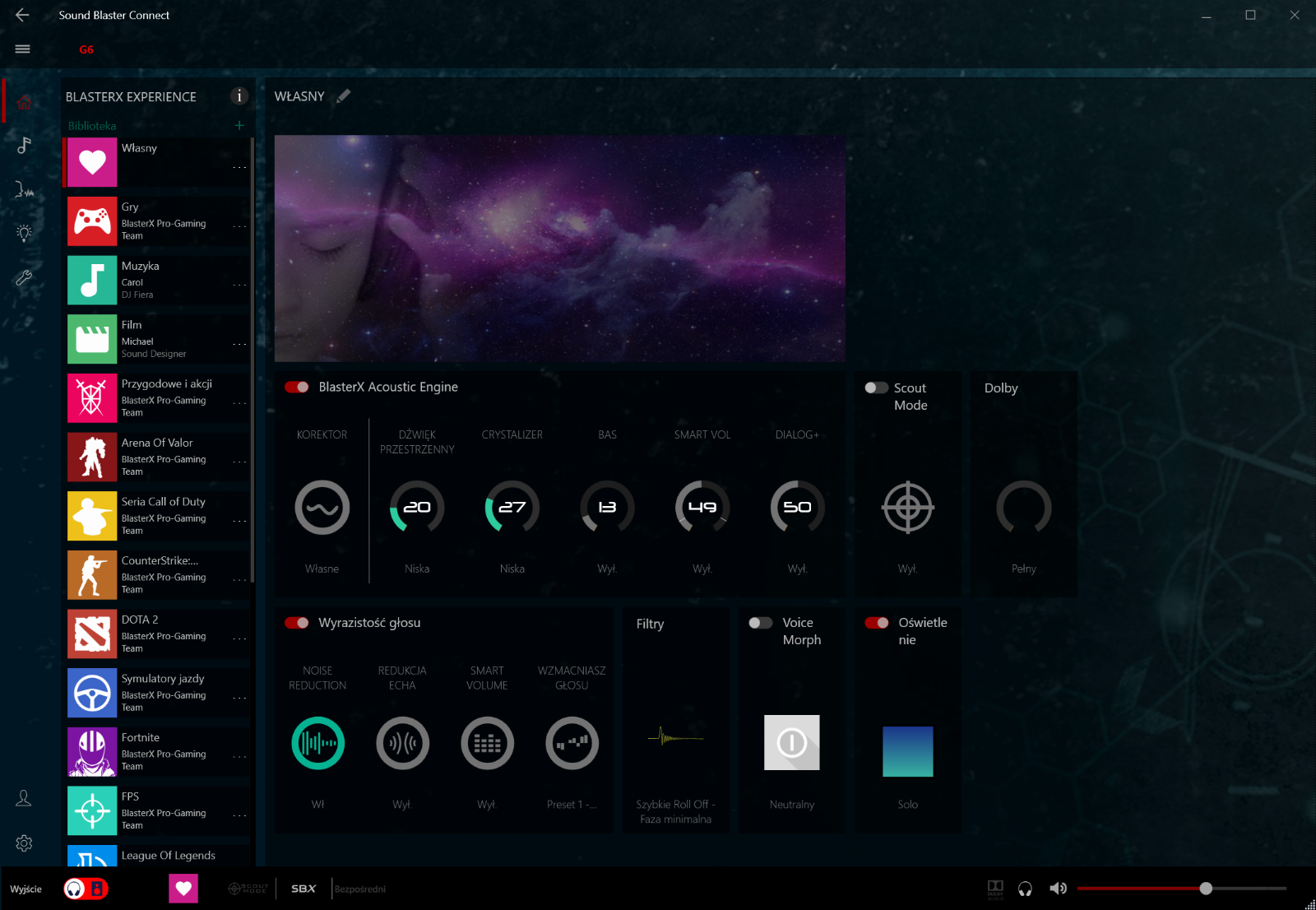The height and width of the screenshot is (910, 1316).
Task: Open the music note sidebar section
Action: point(24,146)
